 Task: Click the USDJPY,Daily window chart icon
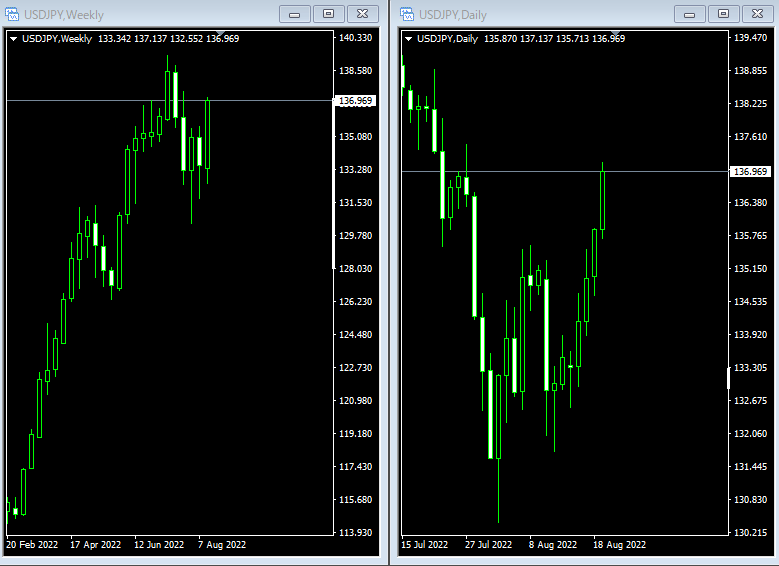(406, 14)
